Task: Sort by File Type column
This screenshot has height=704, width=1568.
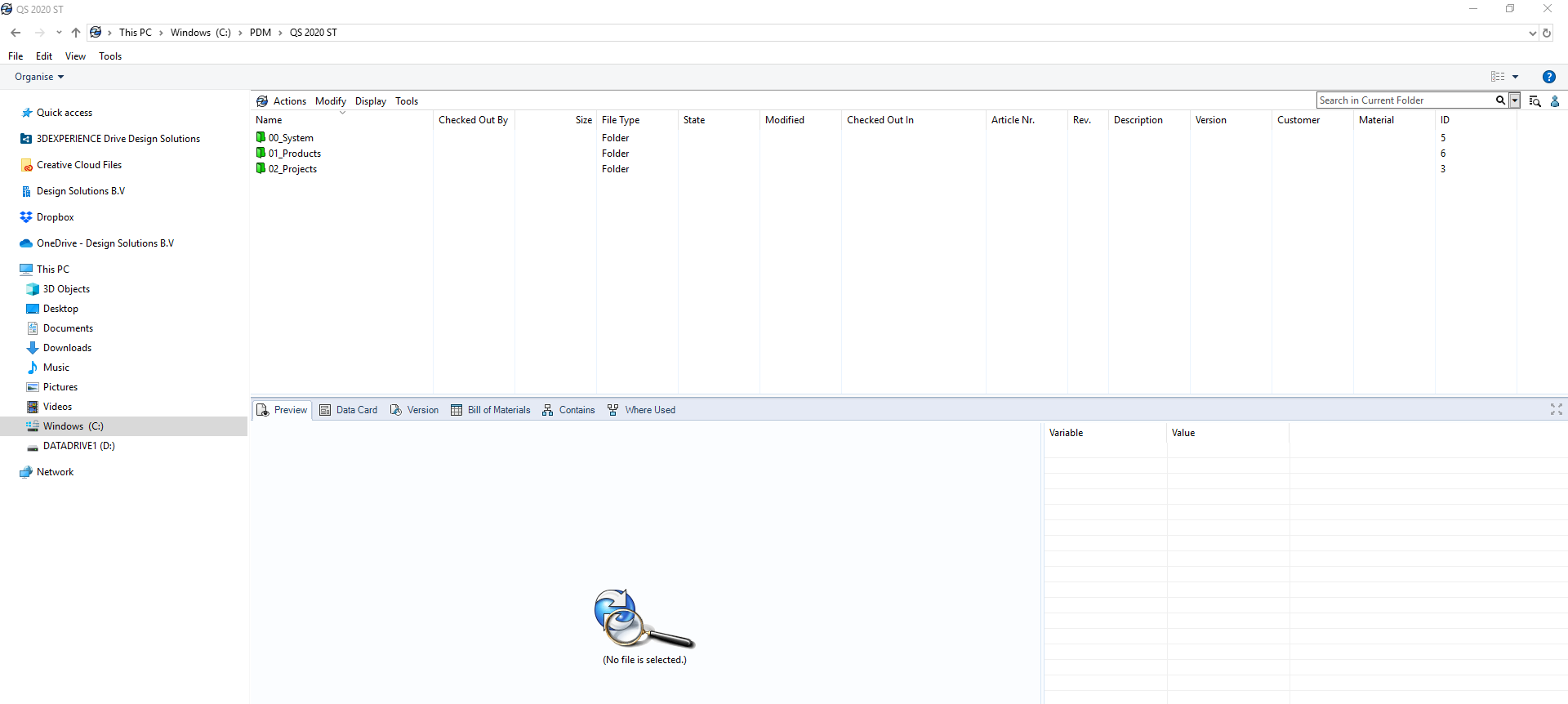Action: click(x=637, y=120)
